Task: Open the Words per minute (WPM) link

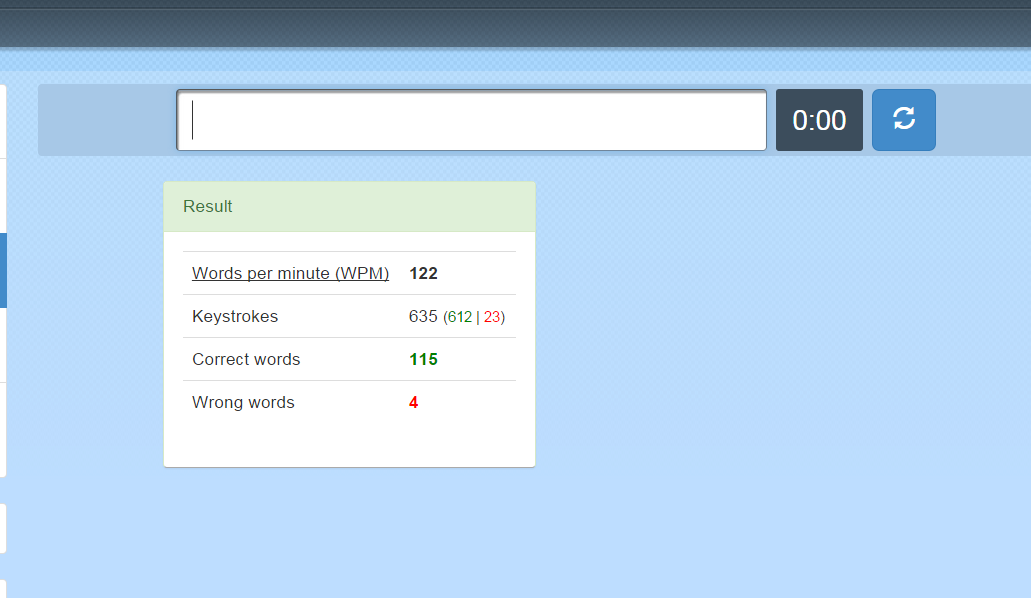Action: coord(290,273)
